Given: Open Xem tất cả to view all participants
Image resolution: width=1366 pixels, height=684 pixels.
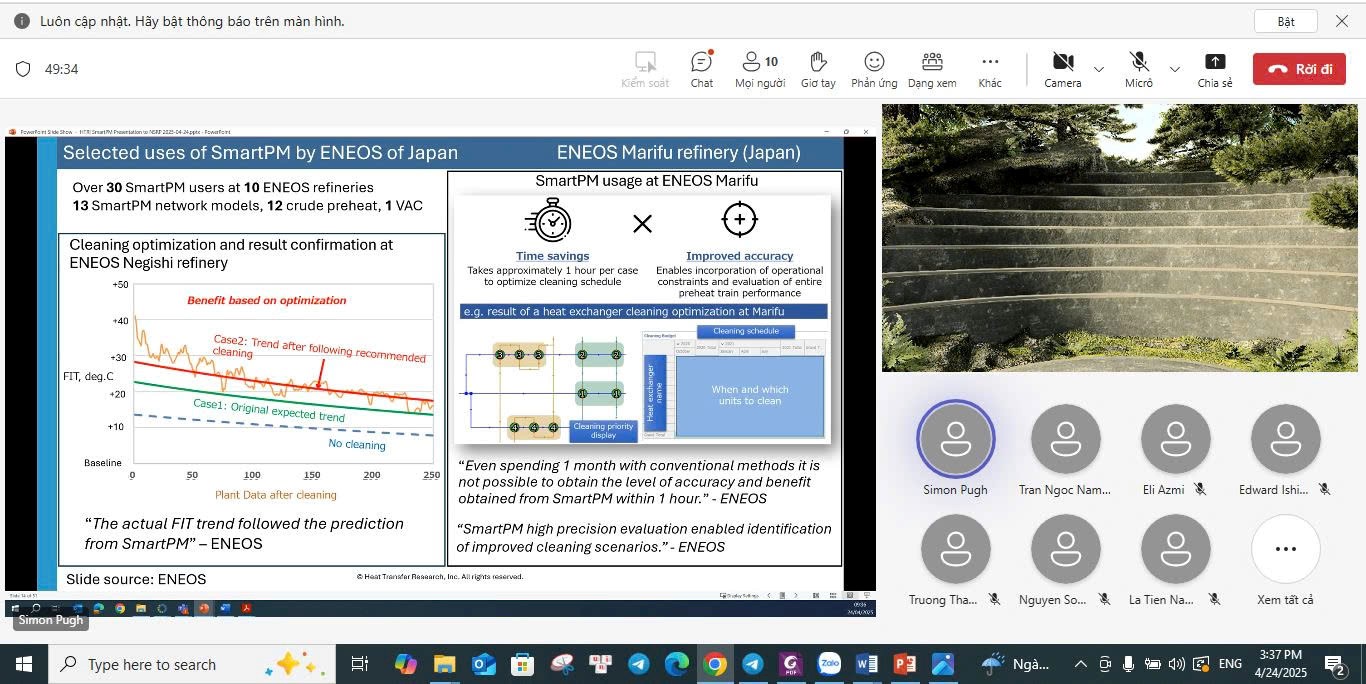Looking at the screenshot, I should 1285,550.
